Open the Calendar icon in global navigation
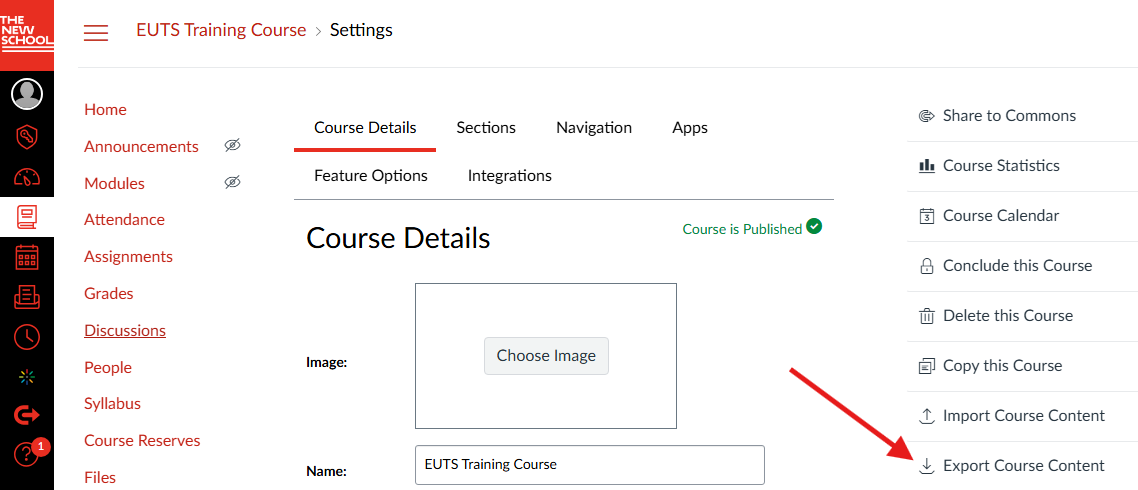Image resolution: width=1138 pixels, height=490 pixels. (x=27, y=257)
